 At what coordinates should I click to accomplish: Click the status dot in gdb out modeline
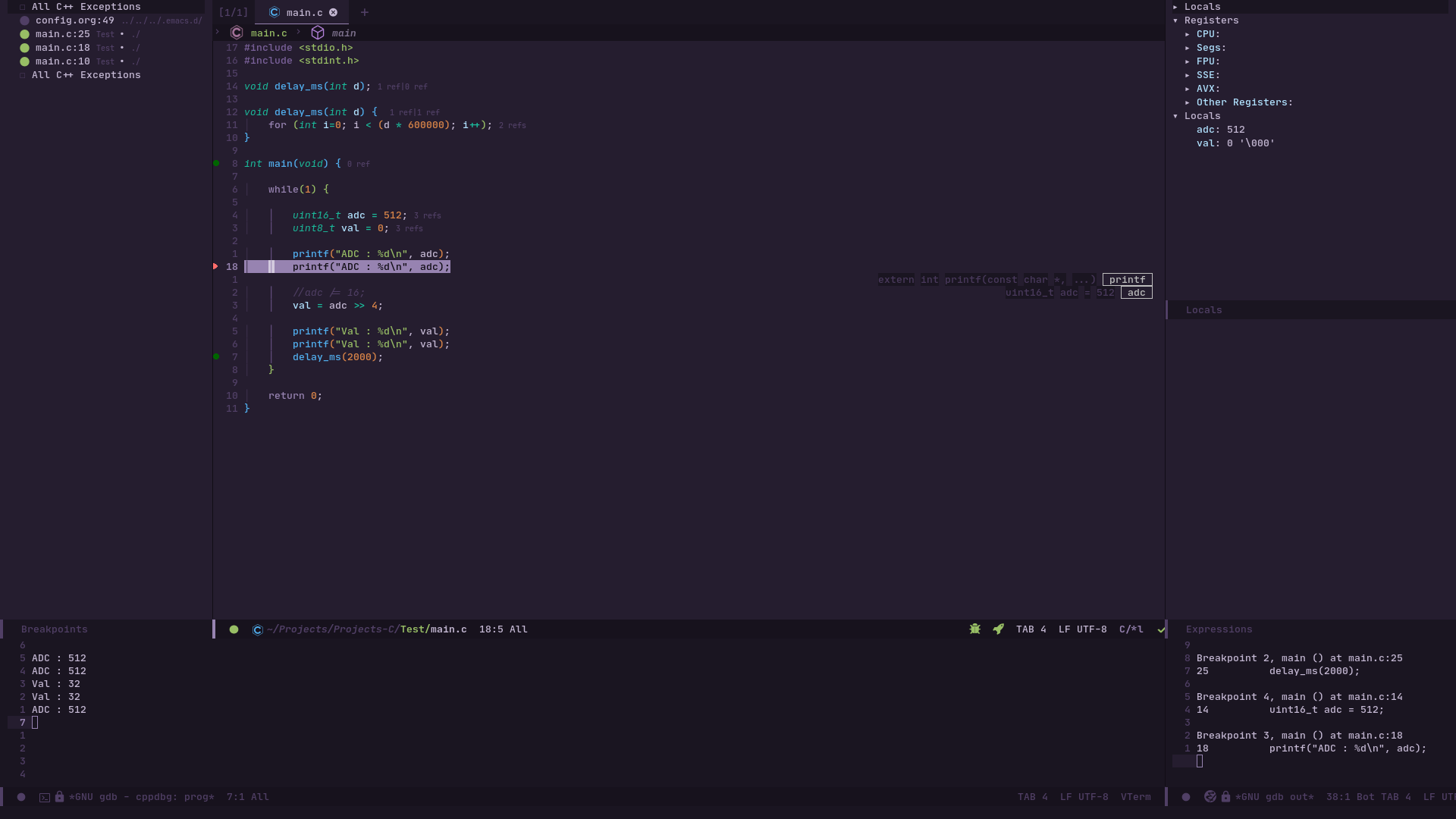click(x=1186, y=797)
